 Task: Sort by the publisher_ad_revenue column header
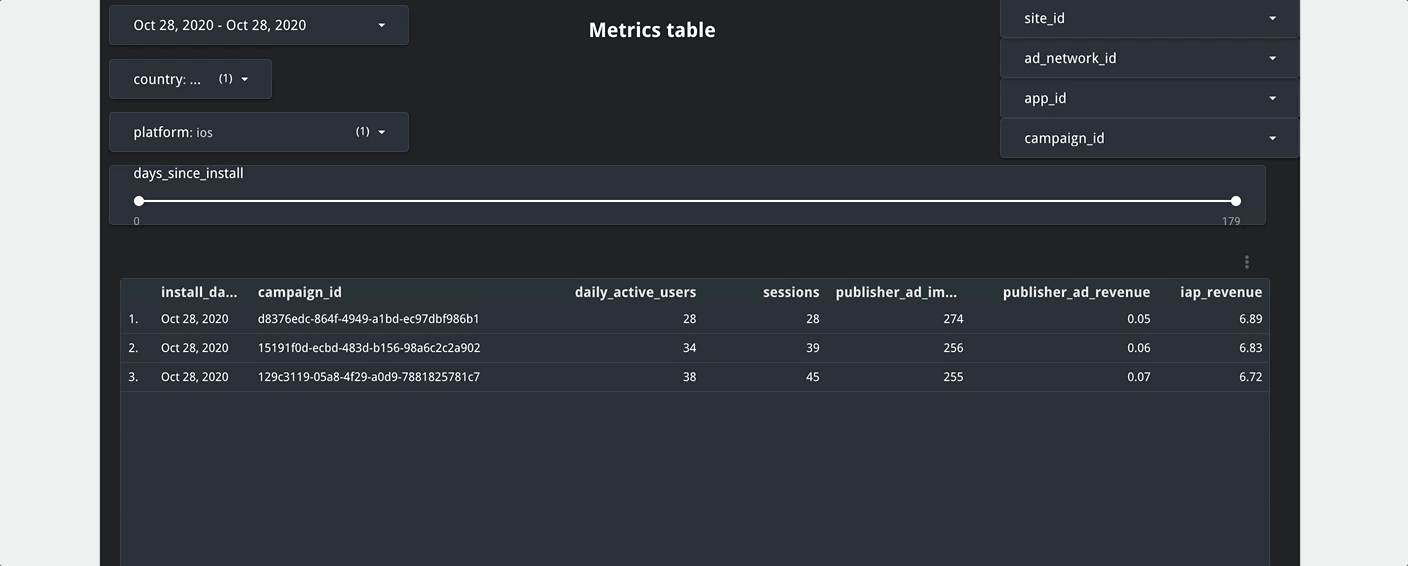click(1076, 292)
